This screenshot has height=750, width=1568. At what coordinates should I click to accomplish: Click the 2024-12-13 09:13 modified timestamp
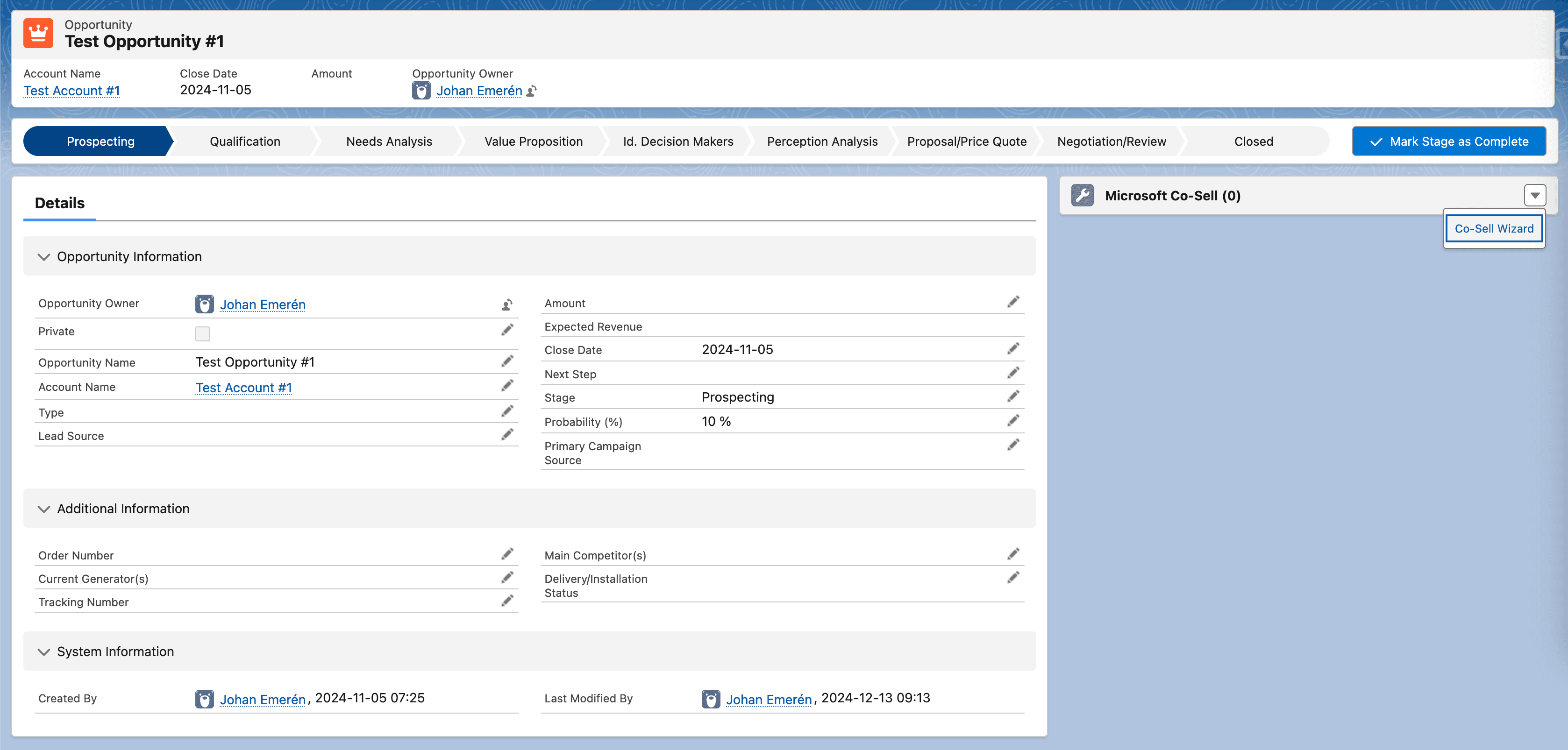coord(875,698)
